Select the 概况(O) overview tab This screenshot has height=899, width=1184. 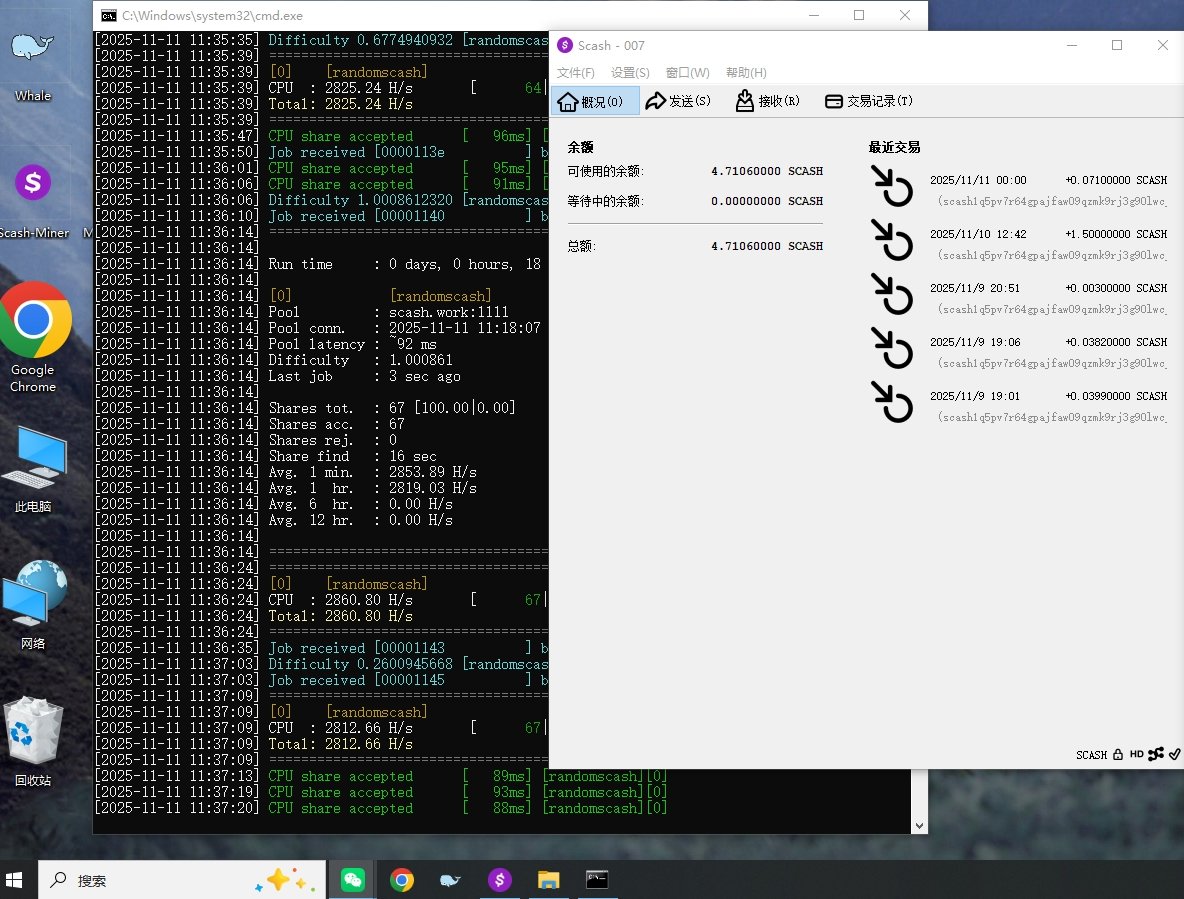pos(595,101)
